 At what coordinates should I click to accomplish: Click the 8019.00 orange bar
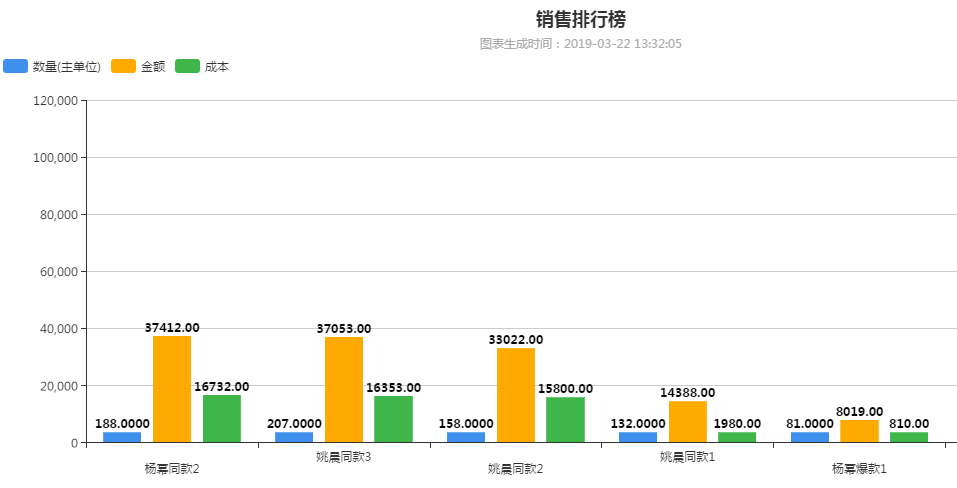click(859, 431)
